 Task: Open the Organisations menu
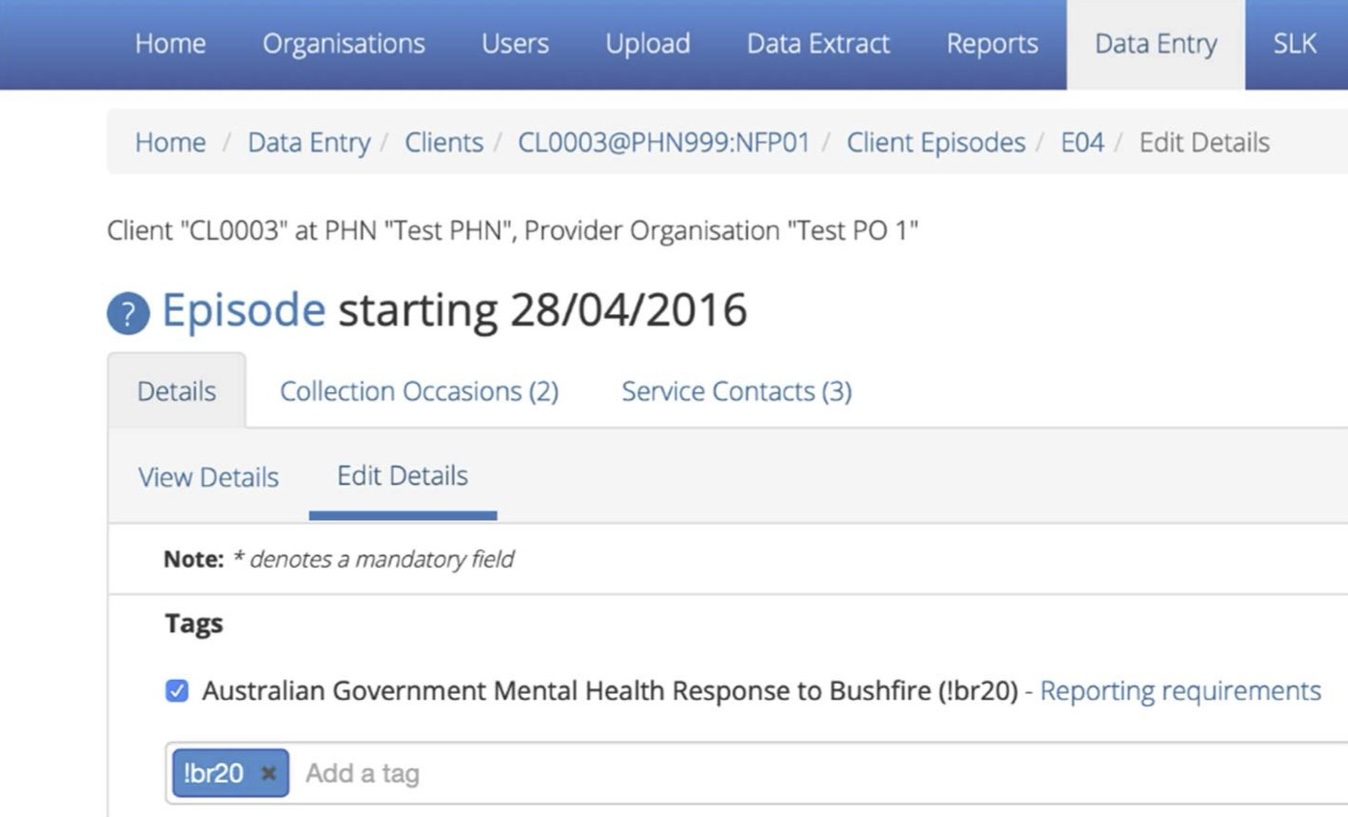[x=344, y=44]
